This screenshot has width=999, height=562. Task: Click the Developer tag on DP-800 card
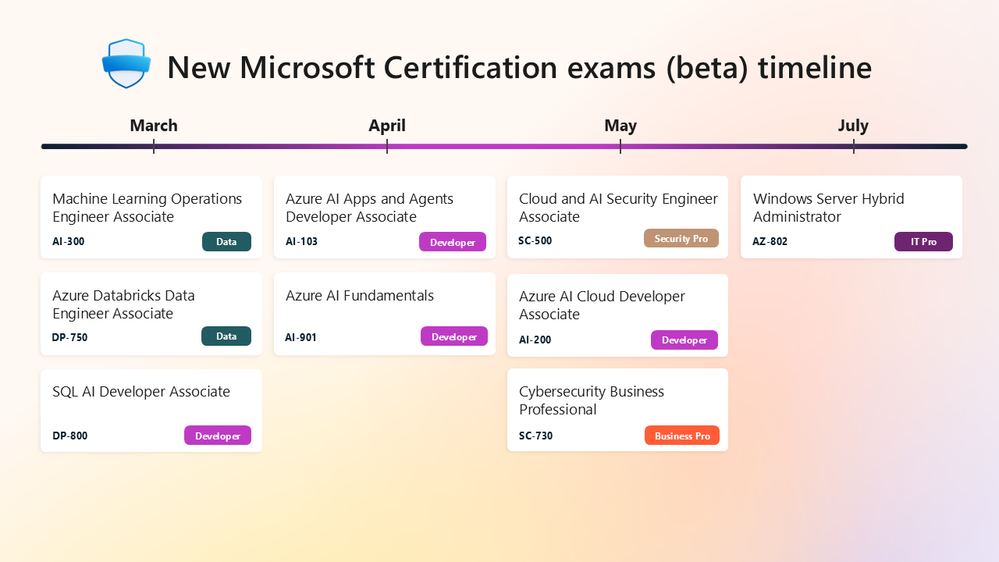coord(217,435)
